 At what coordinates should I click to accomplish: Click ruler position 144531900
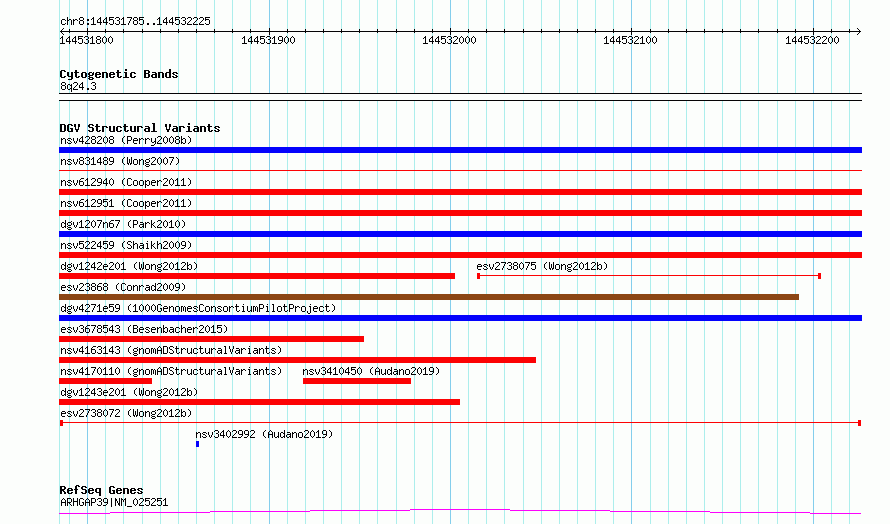point(268,40)
